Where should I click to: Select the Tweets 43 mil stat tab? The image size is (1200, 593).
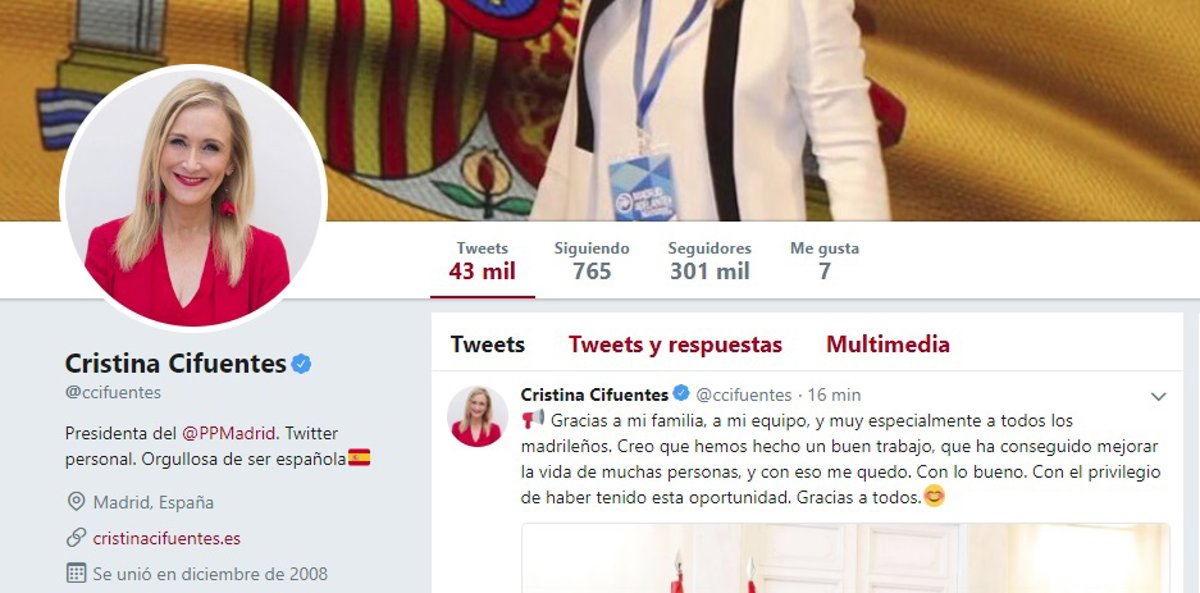[x=483, y=261]
